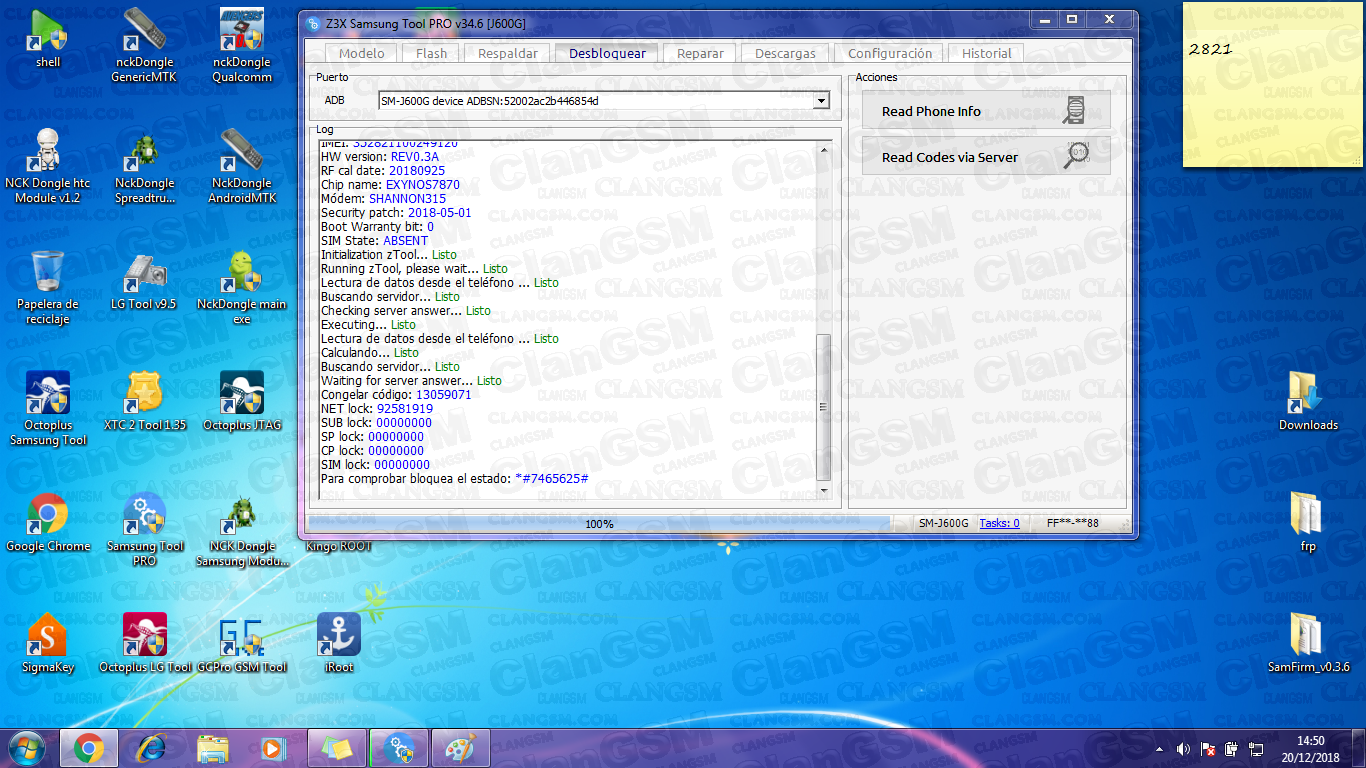
Task: Open the Historial tab
Action: 987,54
